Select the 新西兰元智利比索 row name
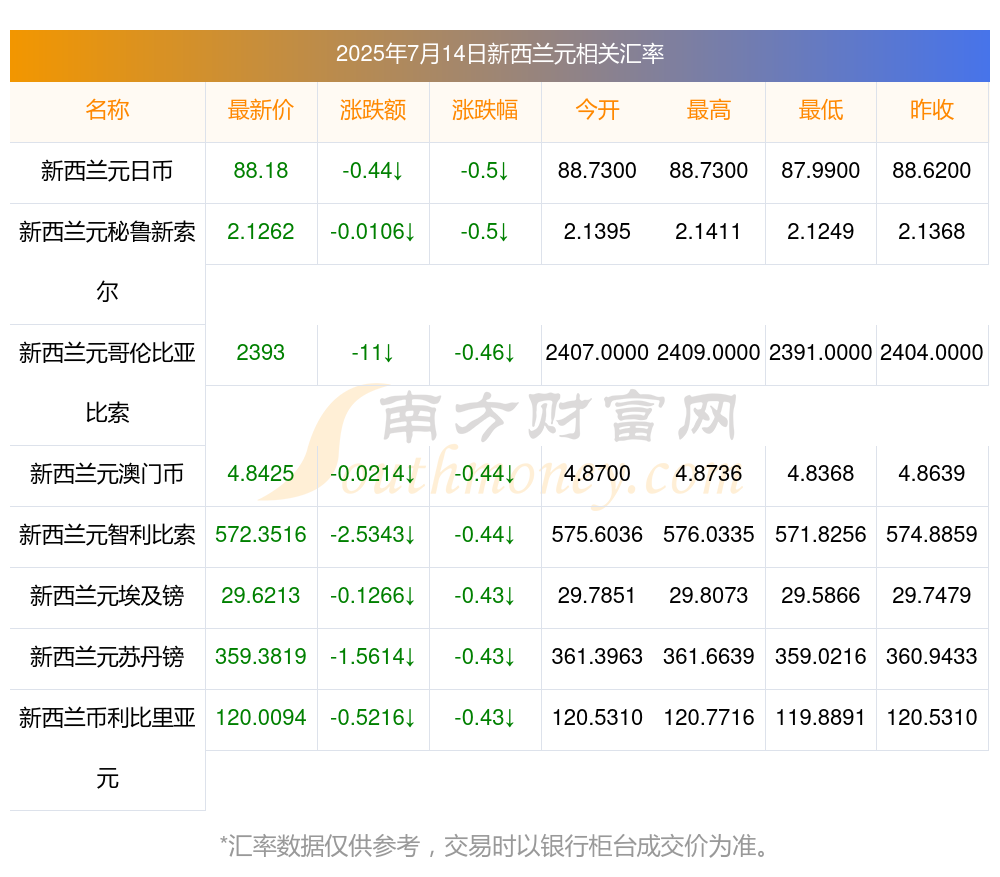Screen dimensions: 1000x877 107,534
